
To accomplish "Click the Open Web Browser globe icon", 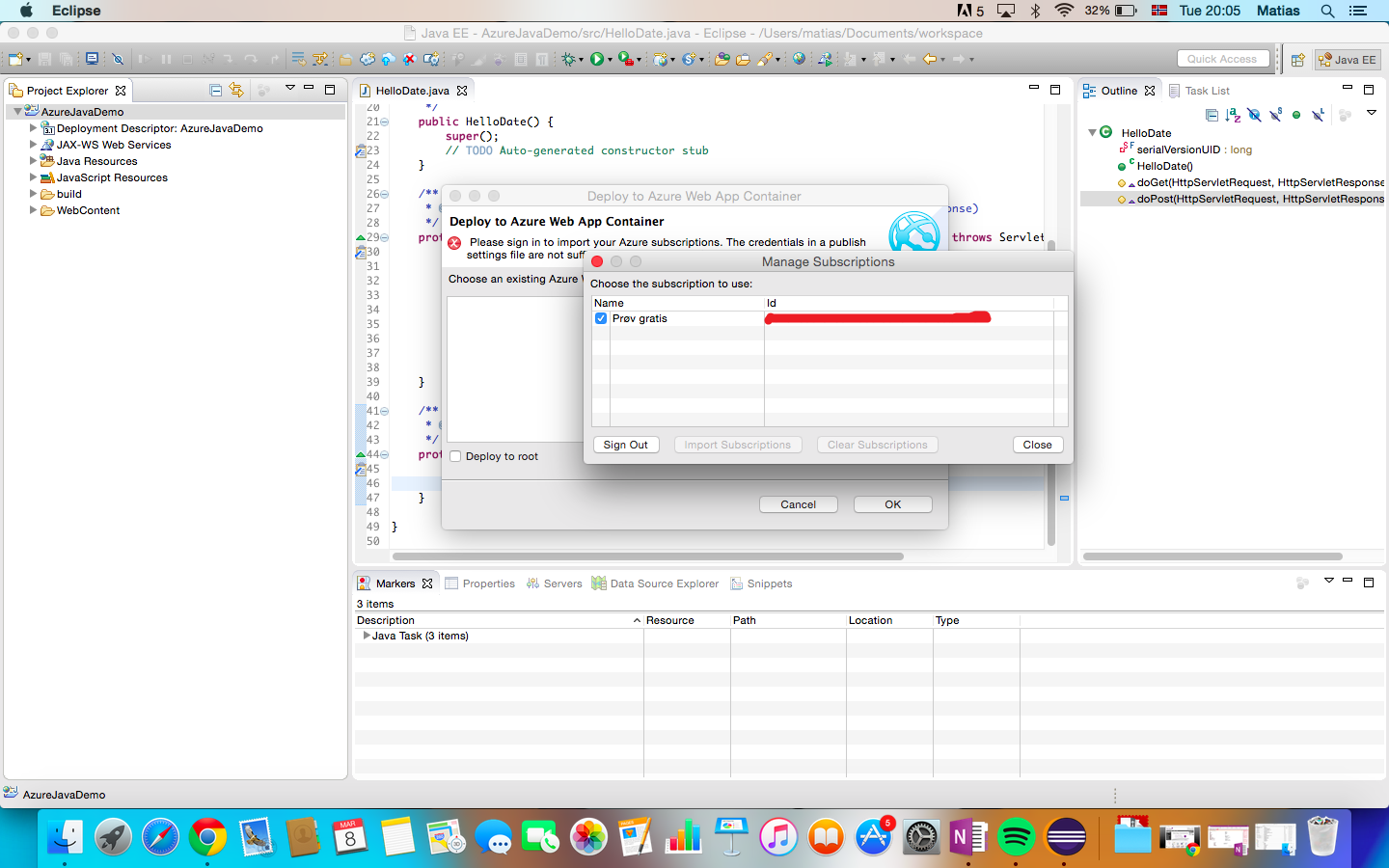I will tap(798, 59).
